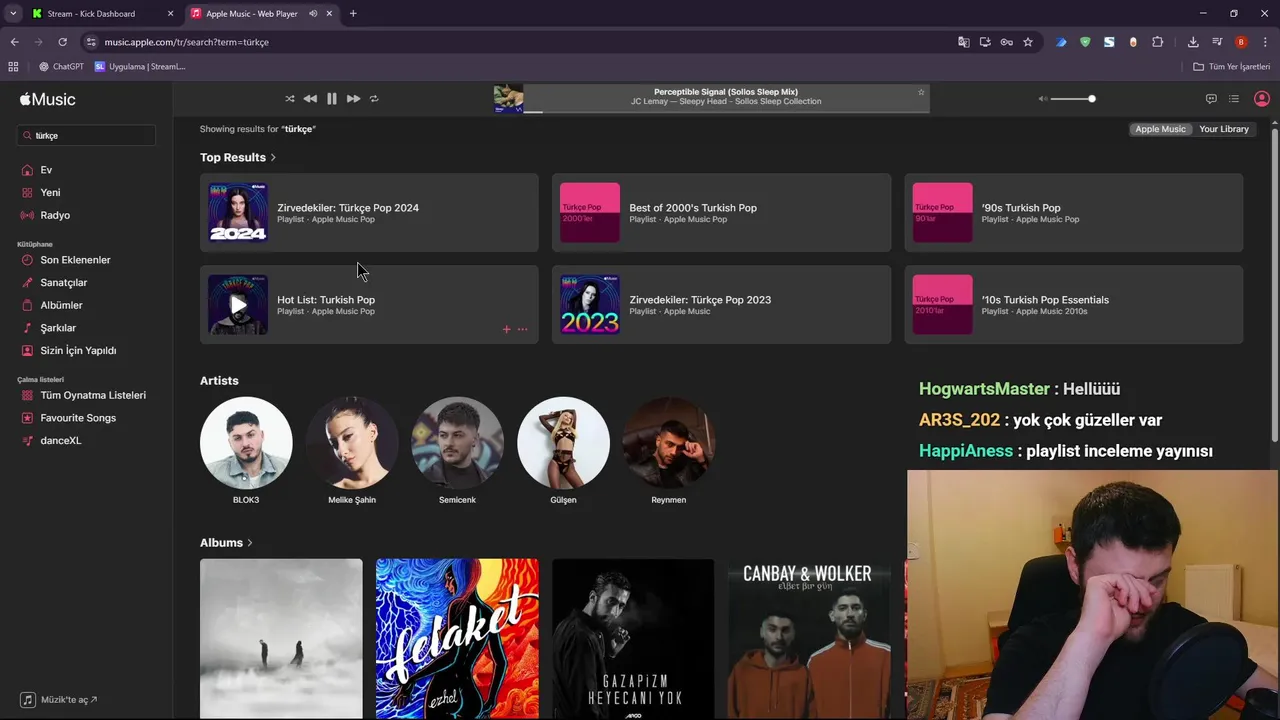Close the Apple Music - Web Player tab
Screen dimensions: 1280x720
(329, 14)
